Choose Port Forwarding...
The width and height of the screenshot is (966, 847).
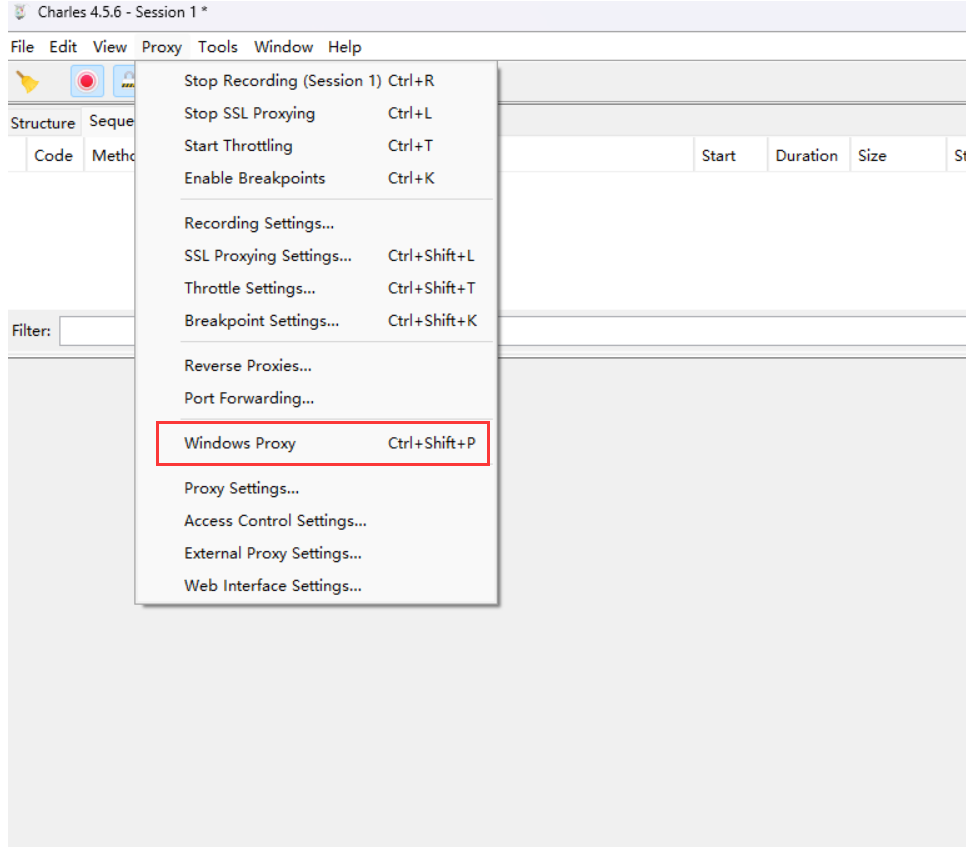pyautogui.click(x=316, y=399)
